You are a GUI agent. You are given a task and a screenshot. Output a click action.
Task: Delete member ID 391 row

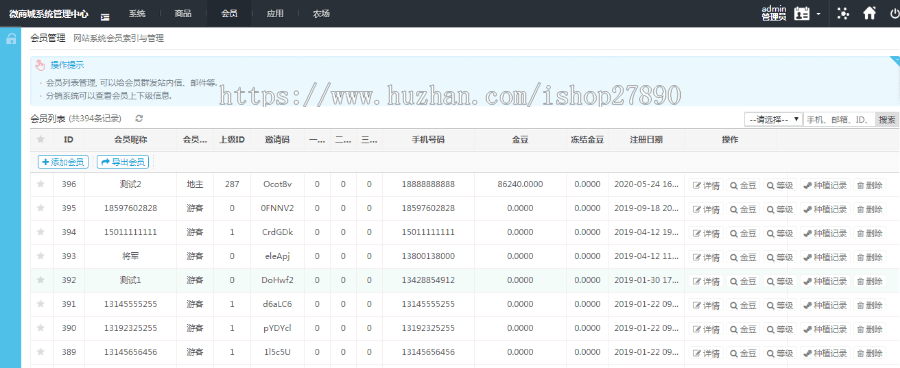[870, 305]
